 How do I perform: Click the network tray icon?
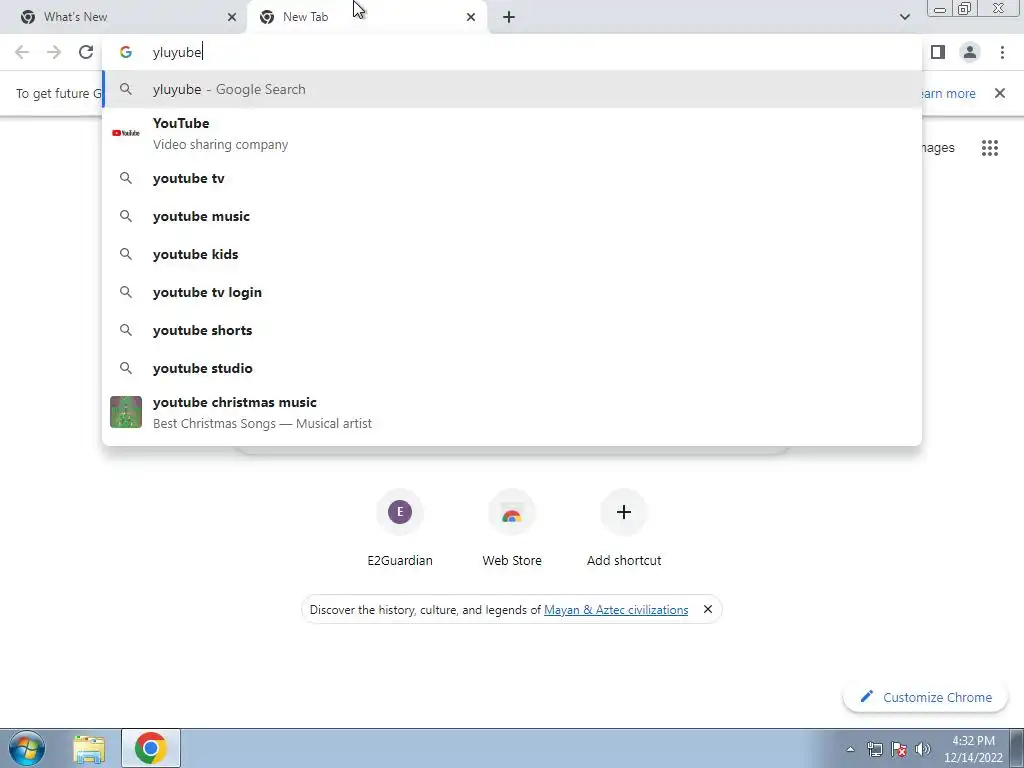pos(875,749)
